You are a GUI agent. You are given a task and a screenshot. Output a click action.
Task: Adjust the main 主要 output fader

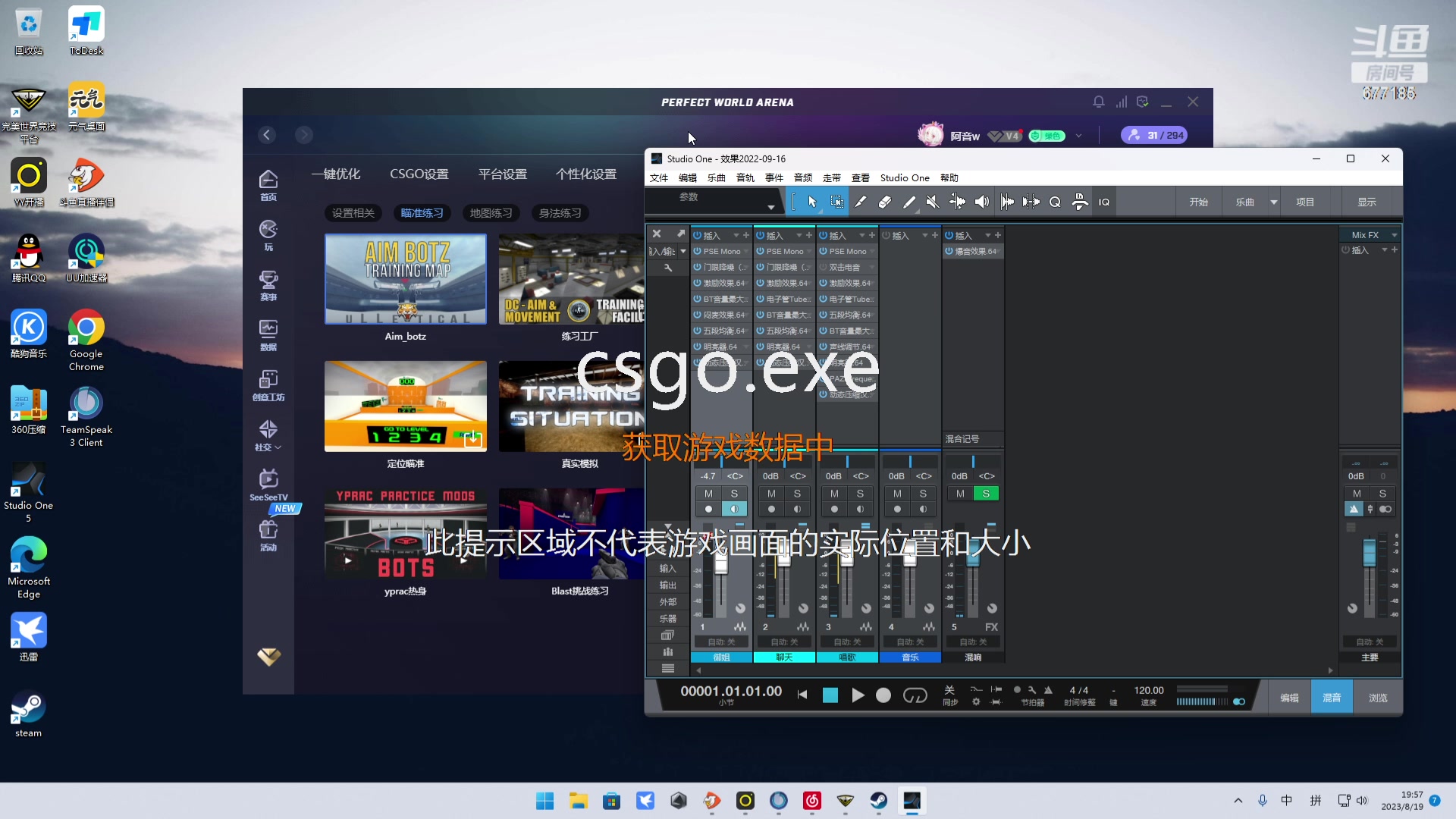(x=1369, y=552)
